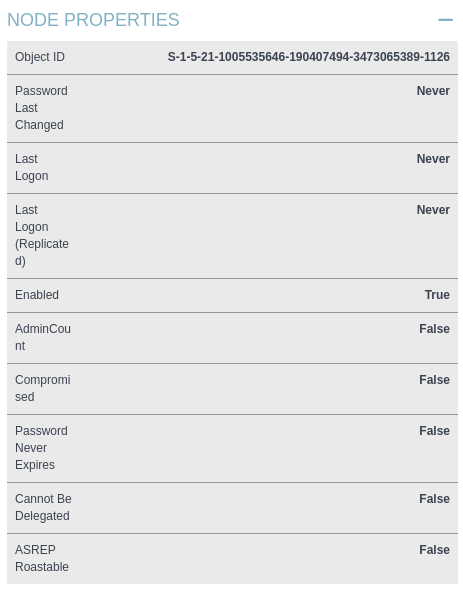The image size is (463, 589).
Task: Select the Object ID SID value
Action: coord(308,57)
